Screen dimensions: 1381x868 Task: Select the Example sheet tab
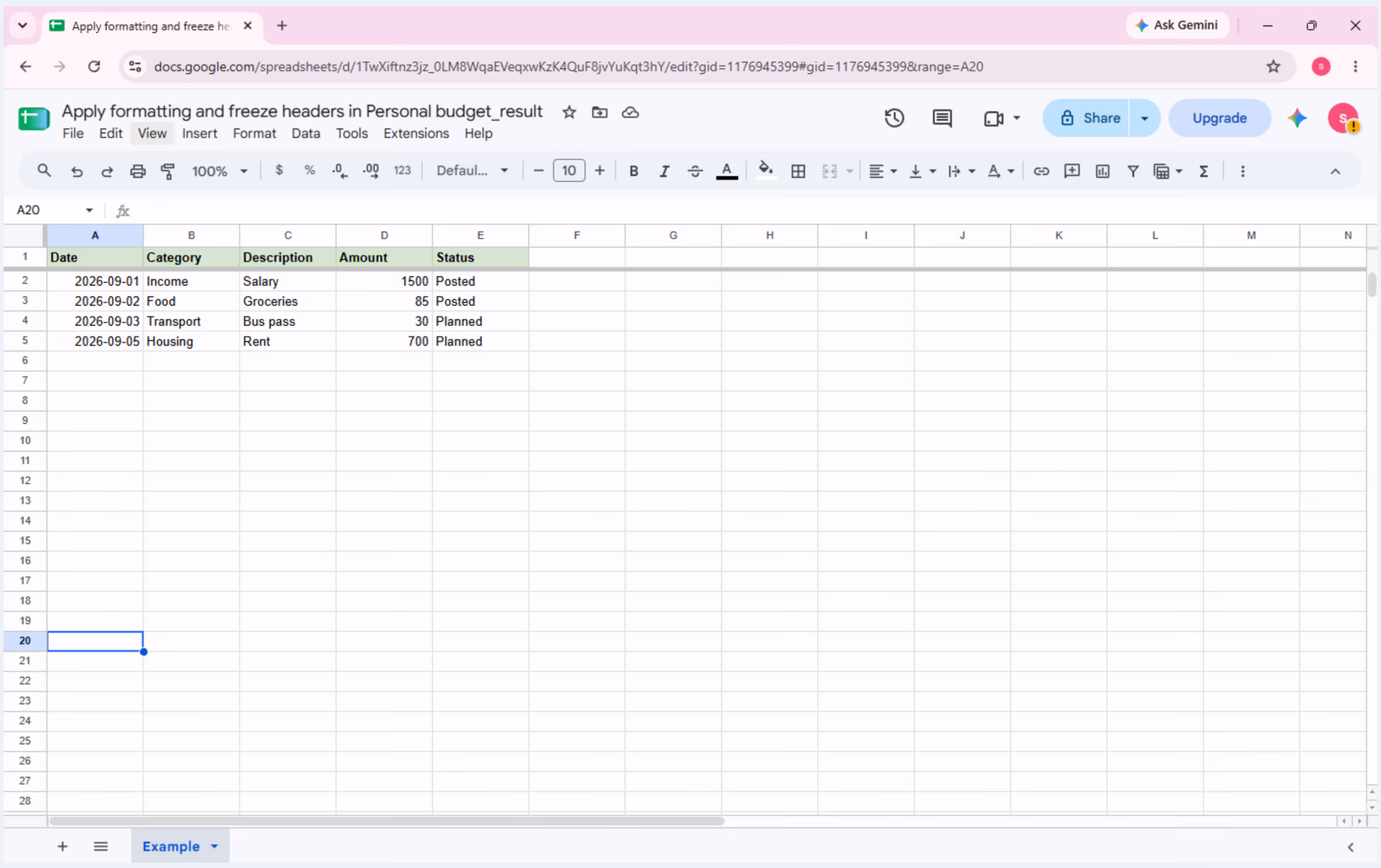tap(171, 847)
